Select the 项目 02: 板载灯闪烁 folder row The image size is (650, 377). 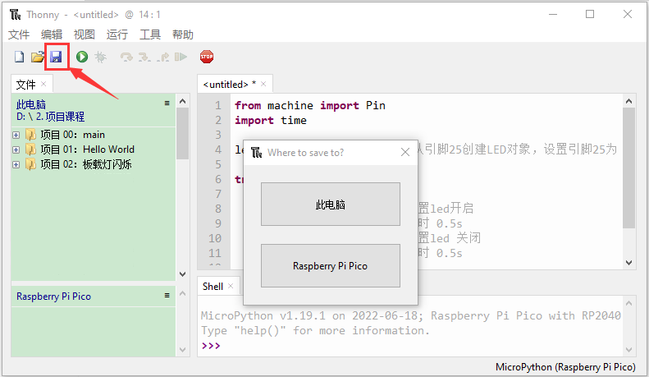[x=93, y=164]
